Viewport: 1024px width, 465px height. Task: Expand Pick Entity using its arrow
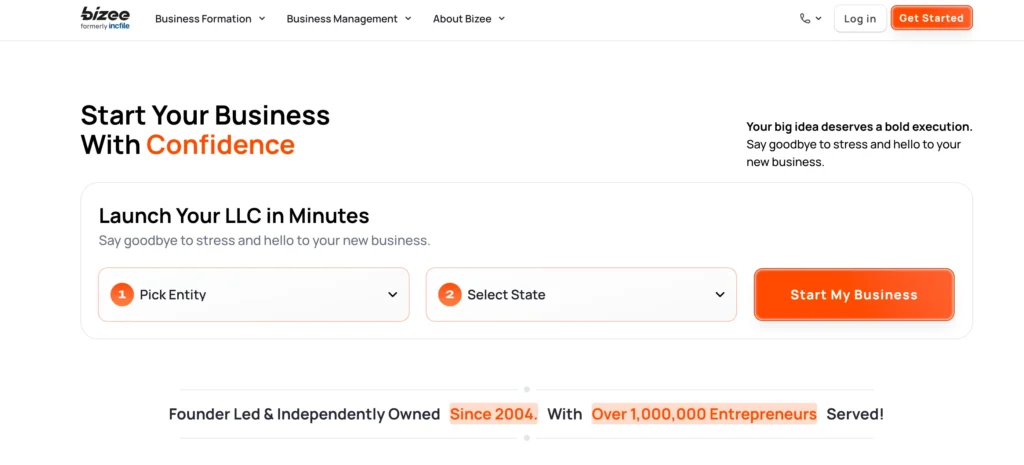coord(392,295)
